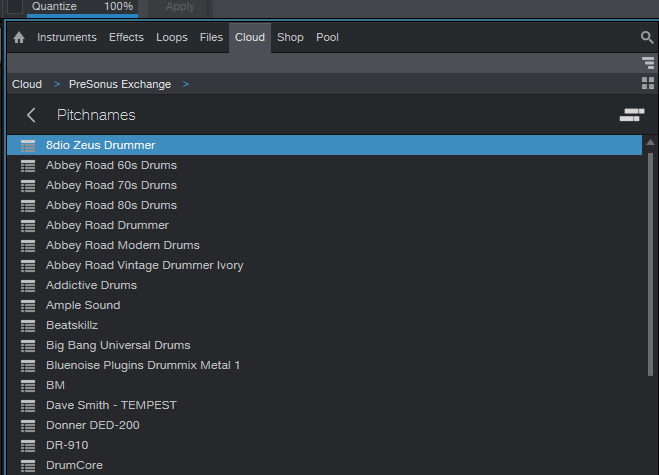659x475 pixels.
Task: Select Dave Smith - TEMPEST
Action: pyautogui.click(x=324, y=406)
